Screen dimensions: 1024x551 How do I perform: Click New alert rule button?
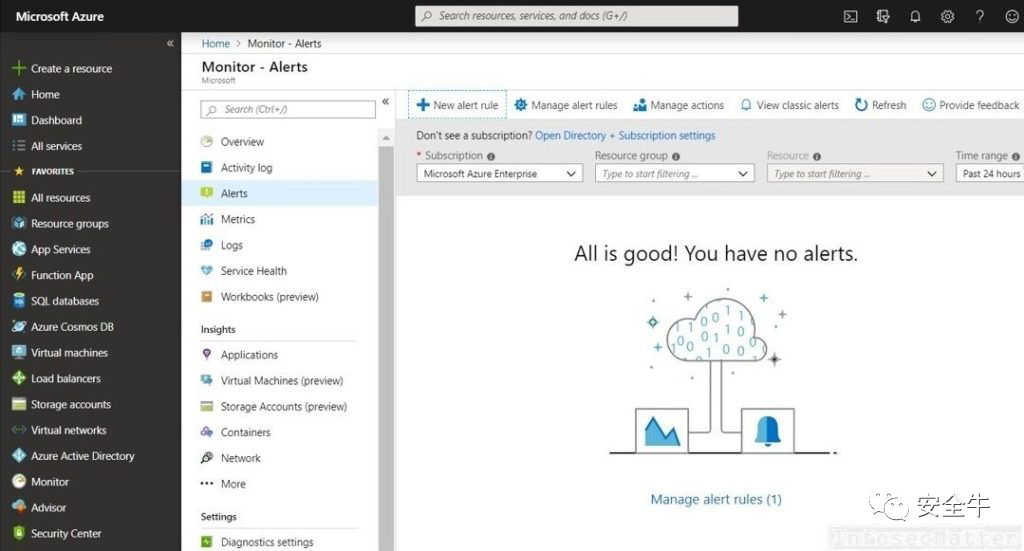457,104
